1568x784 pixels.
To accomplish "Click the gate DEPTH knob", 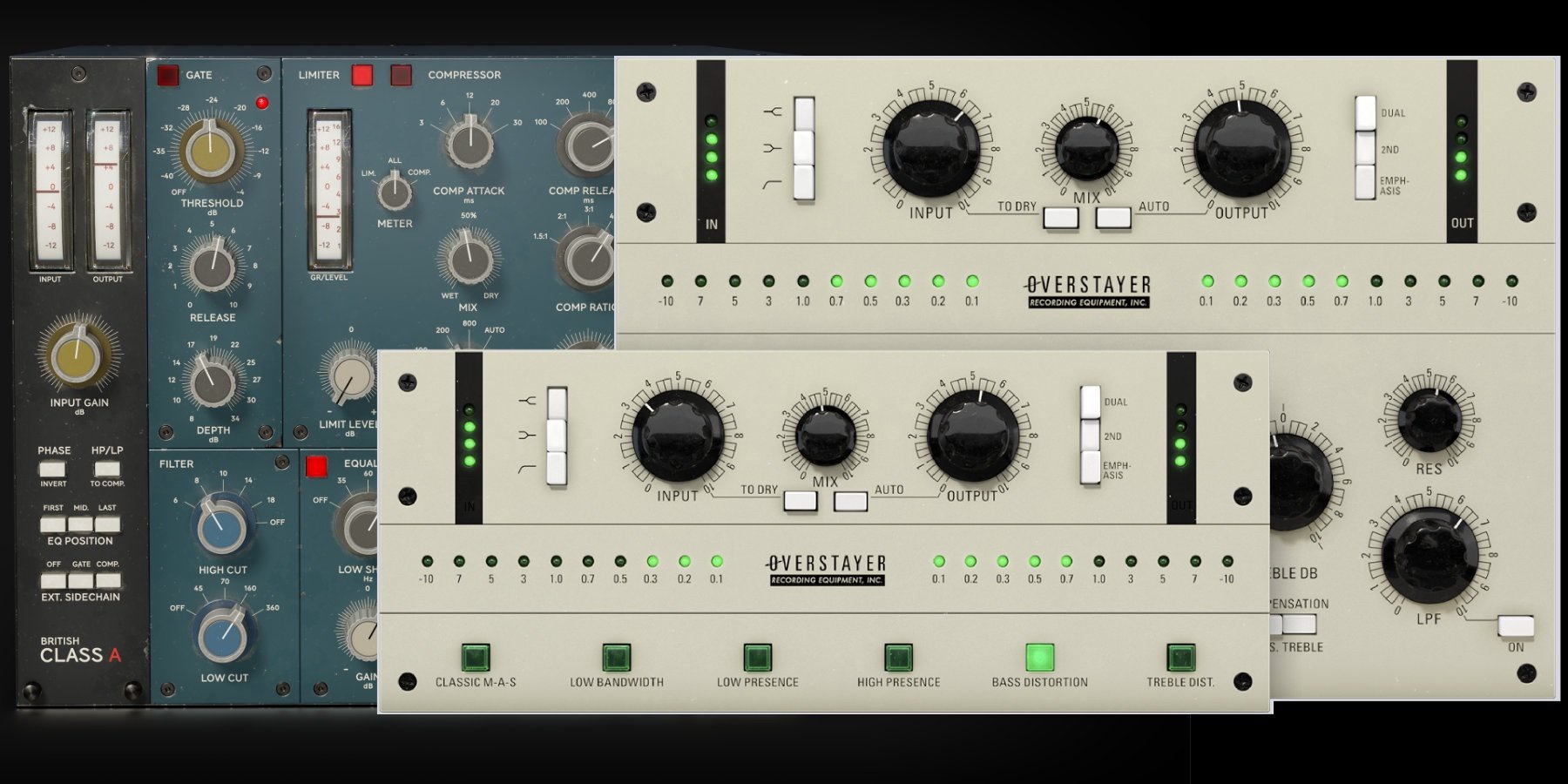I will pos(213,383).
